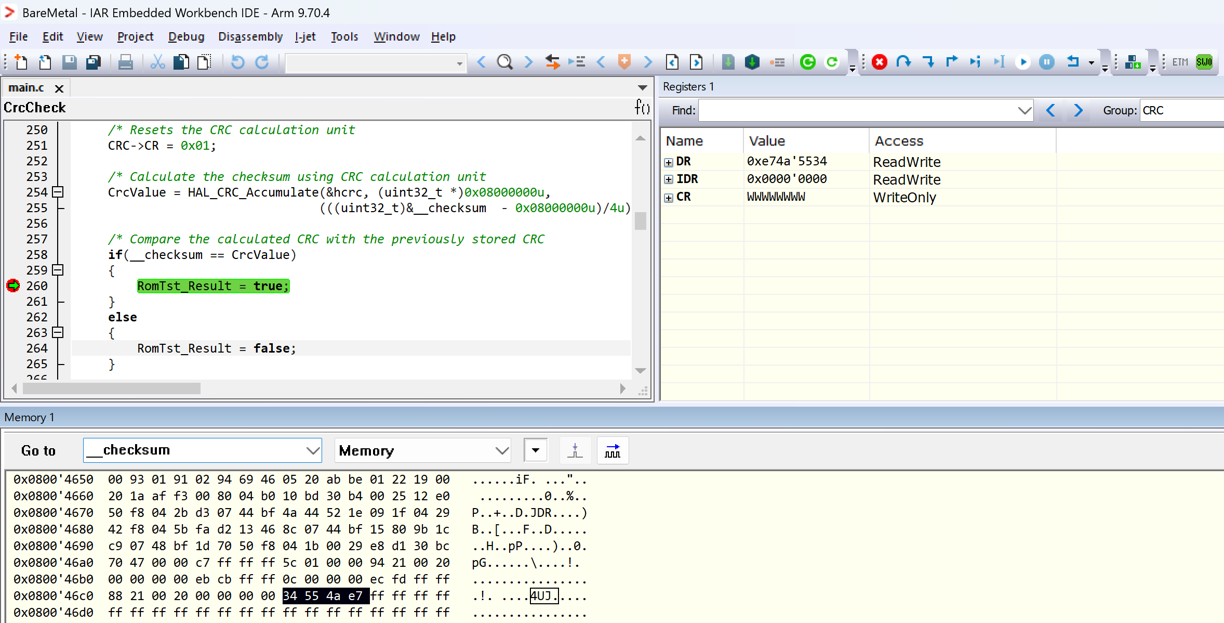The image size is (1224, 623).
Task: Click the ETM trace icon
Action: point(1180,62)
